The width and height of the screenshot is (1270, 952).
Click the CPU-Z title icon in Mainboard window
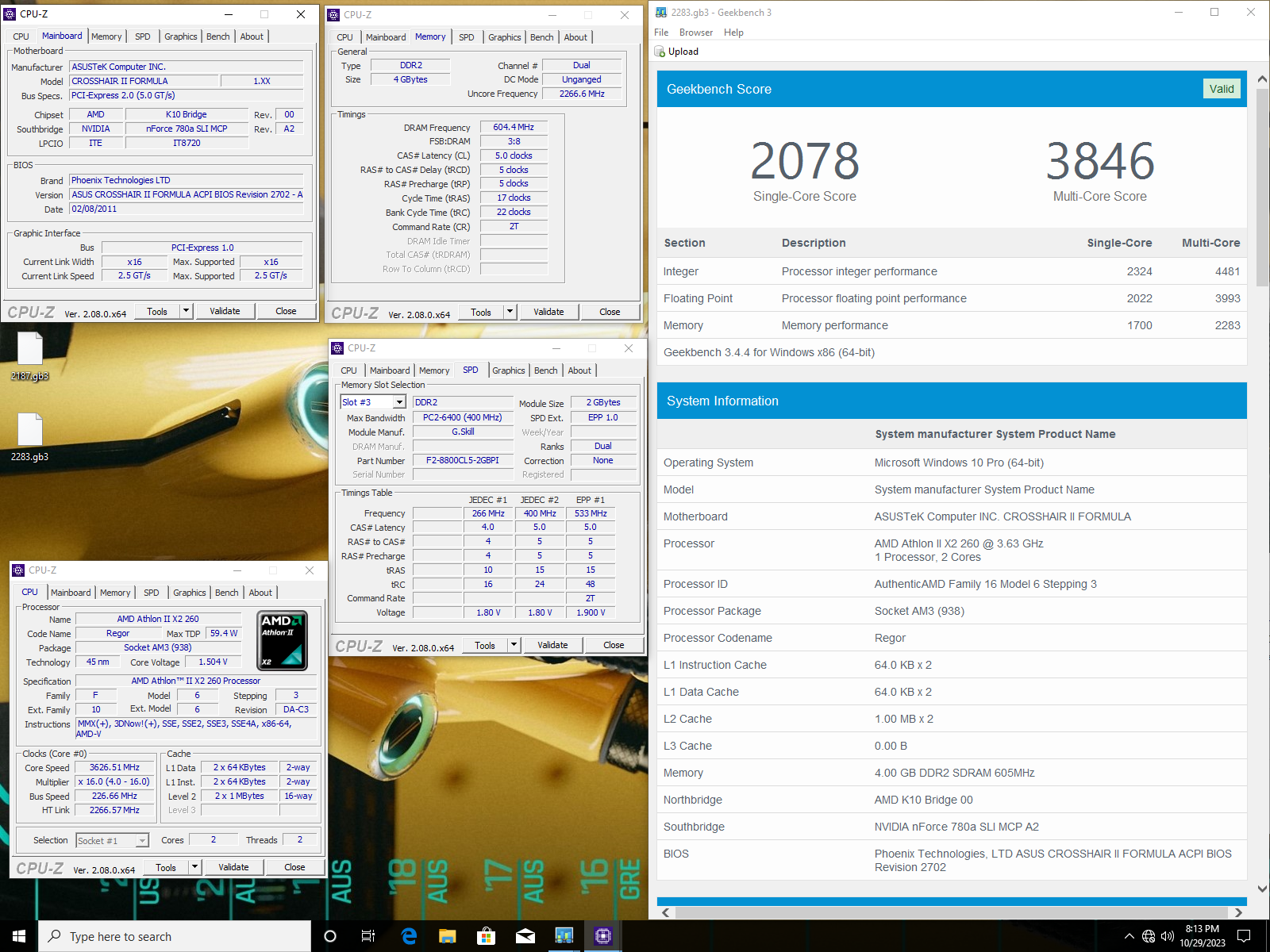pyautogui.click(x=10, y=14)
